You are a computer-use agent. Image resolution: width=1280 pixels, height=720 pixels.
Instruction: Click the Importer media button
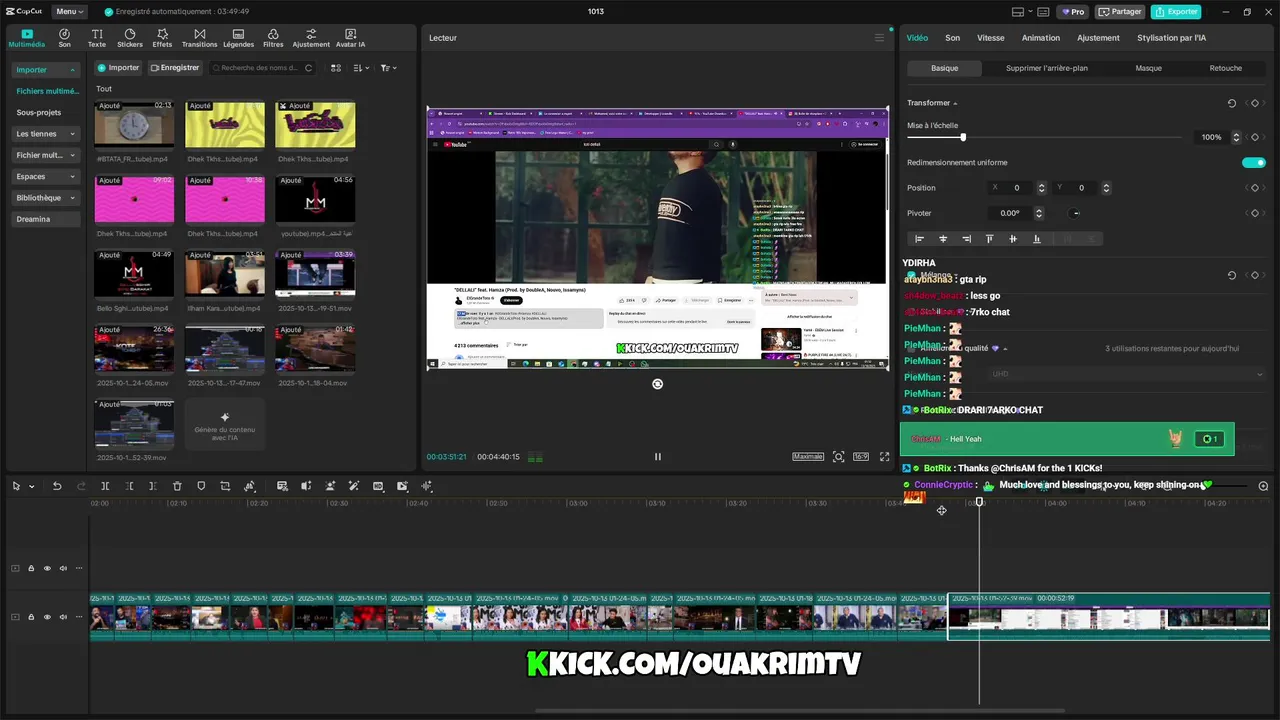118,68
